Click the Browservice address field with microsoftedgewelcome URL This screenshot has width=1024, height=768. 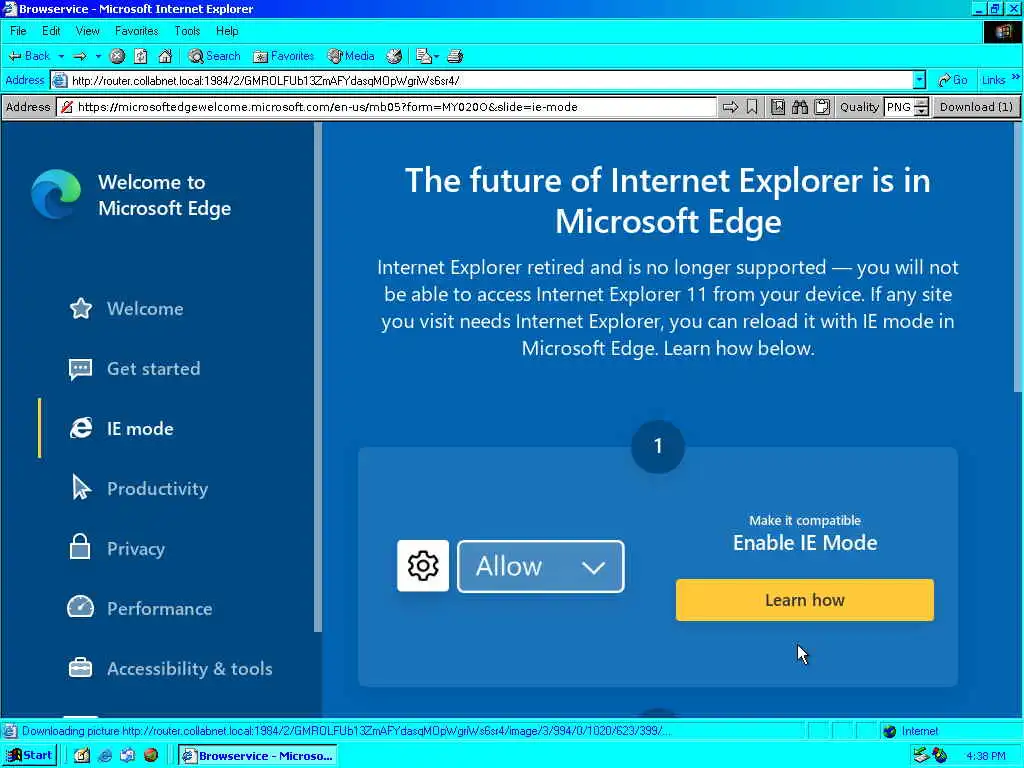[x=387, y=107]
